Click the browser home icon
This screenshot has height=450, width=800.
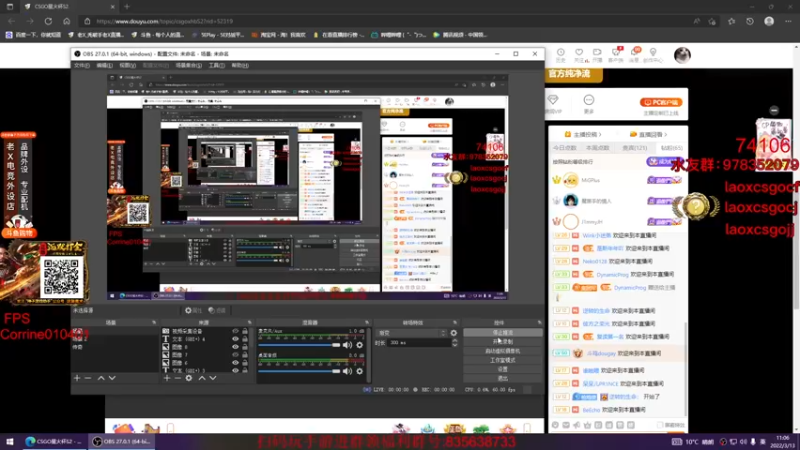pyautogui.click(x=66, y=21)
